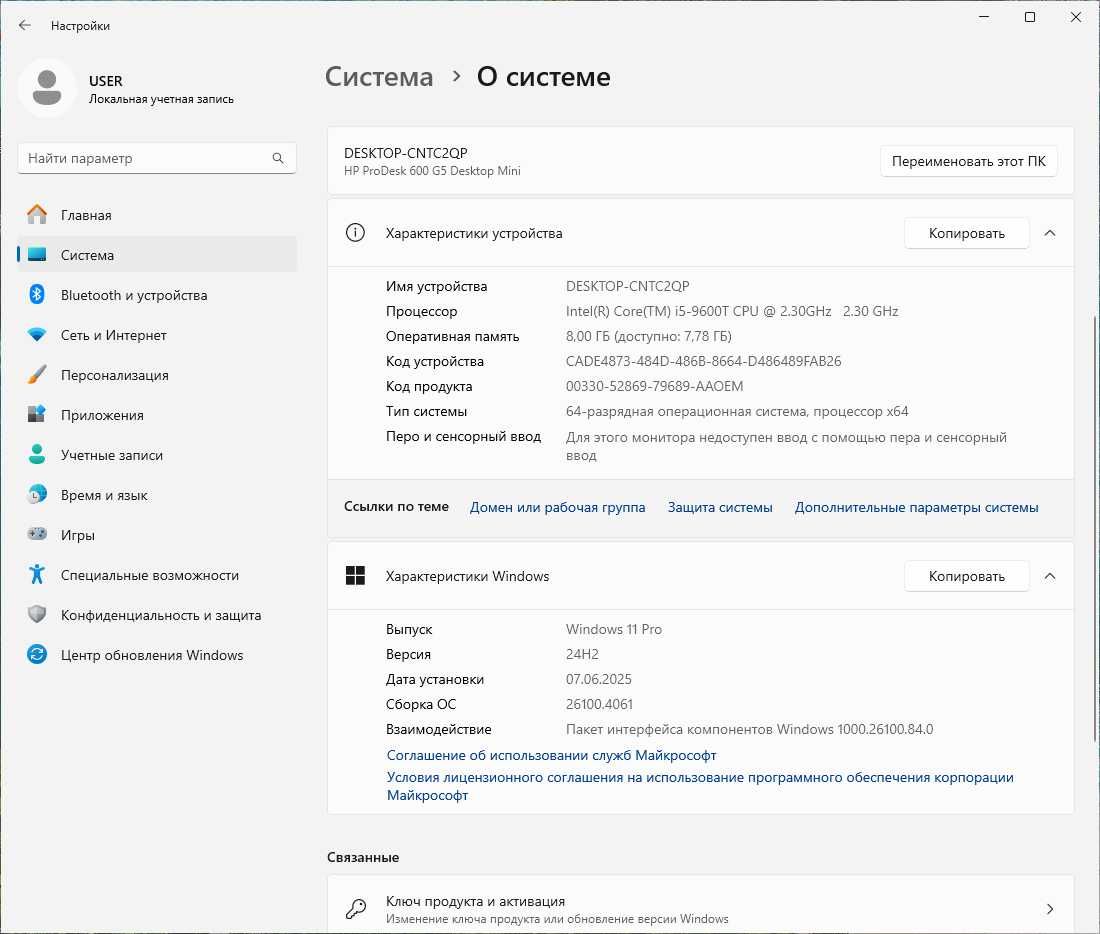Go to Сеть и Интернет settings

click(x=157, y=335)
